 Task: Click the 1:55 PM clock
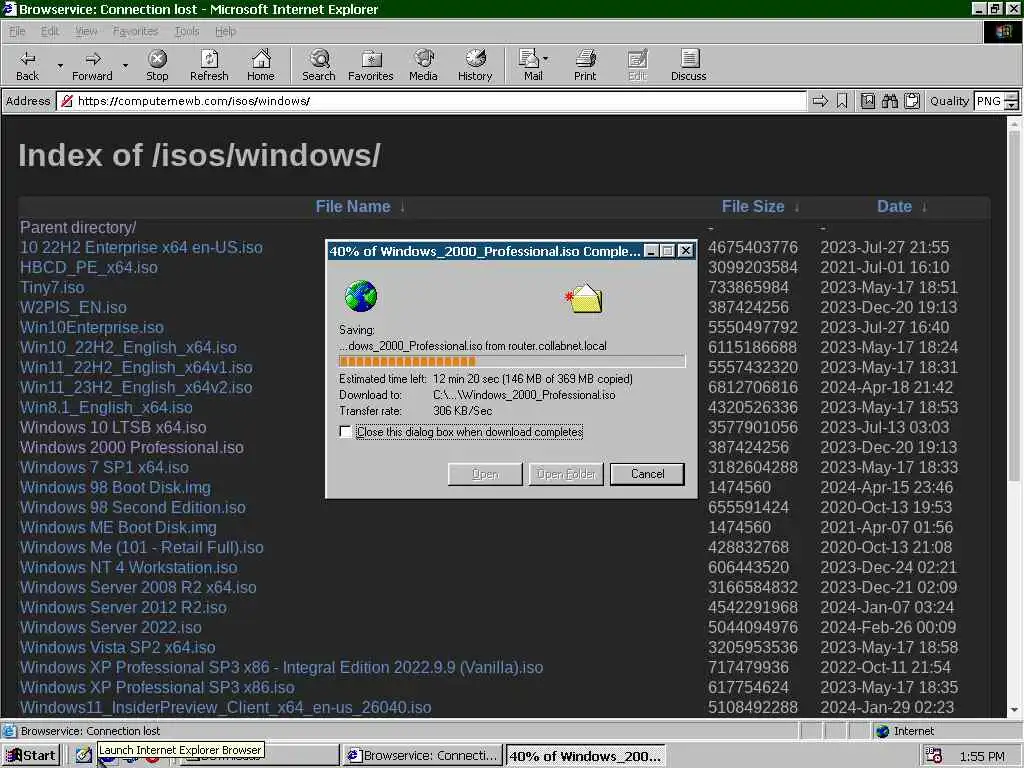tap(982, 756)
